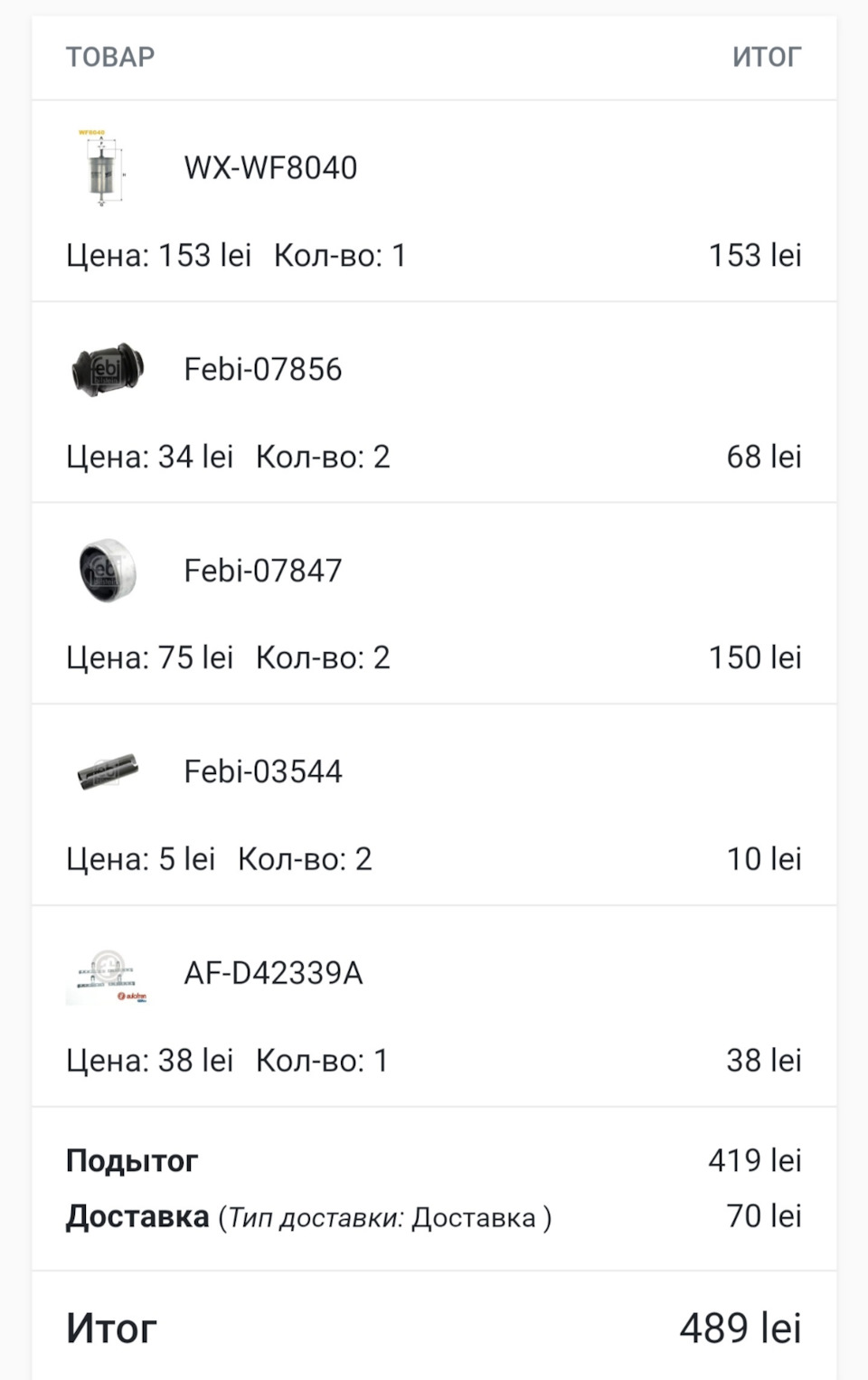Open the Febi-07856 product link
The width and height of the screenshot is (868, 1380).
pyautogui.click(x=263, y=369)
